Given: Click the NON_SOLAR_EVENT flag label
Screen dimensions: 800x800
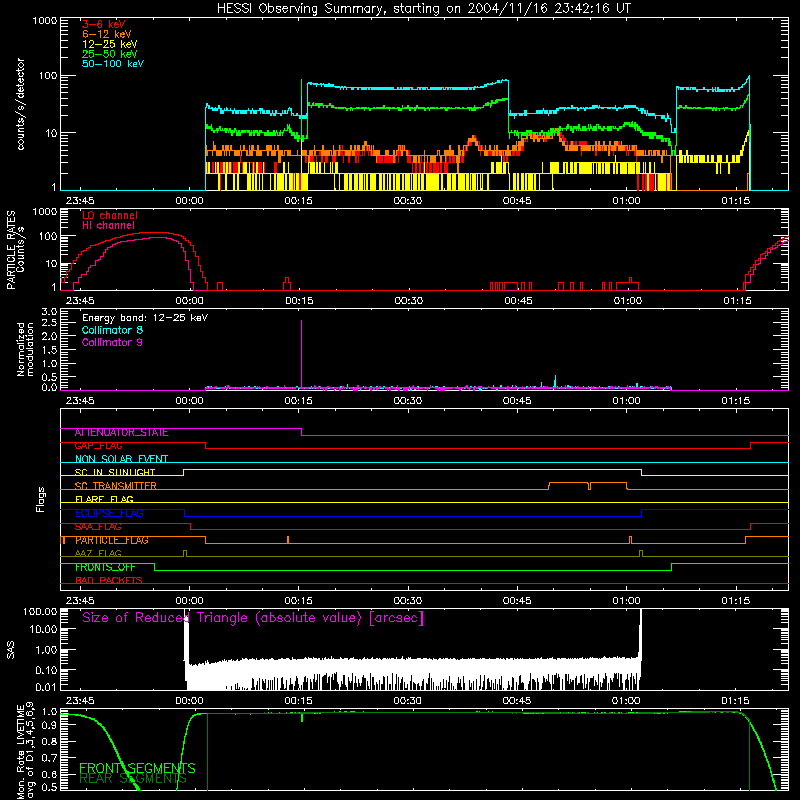Looking at the screenshot, I should pos(121,459).
